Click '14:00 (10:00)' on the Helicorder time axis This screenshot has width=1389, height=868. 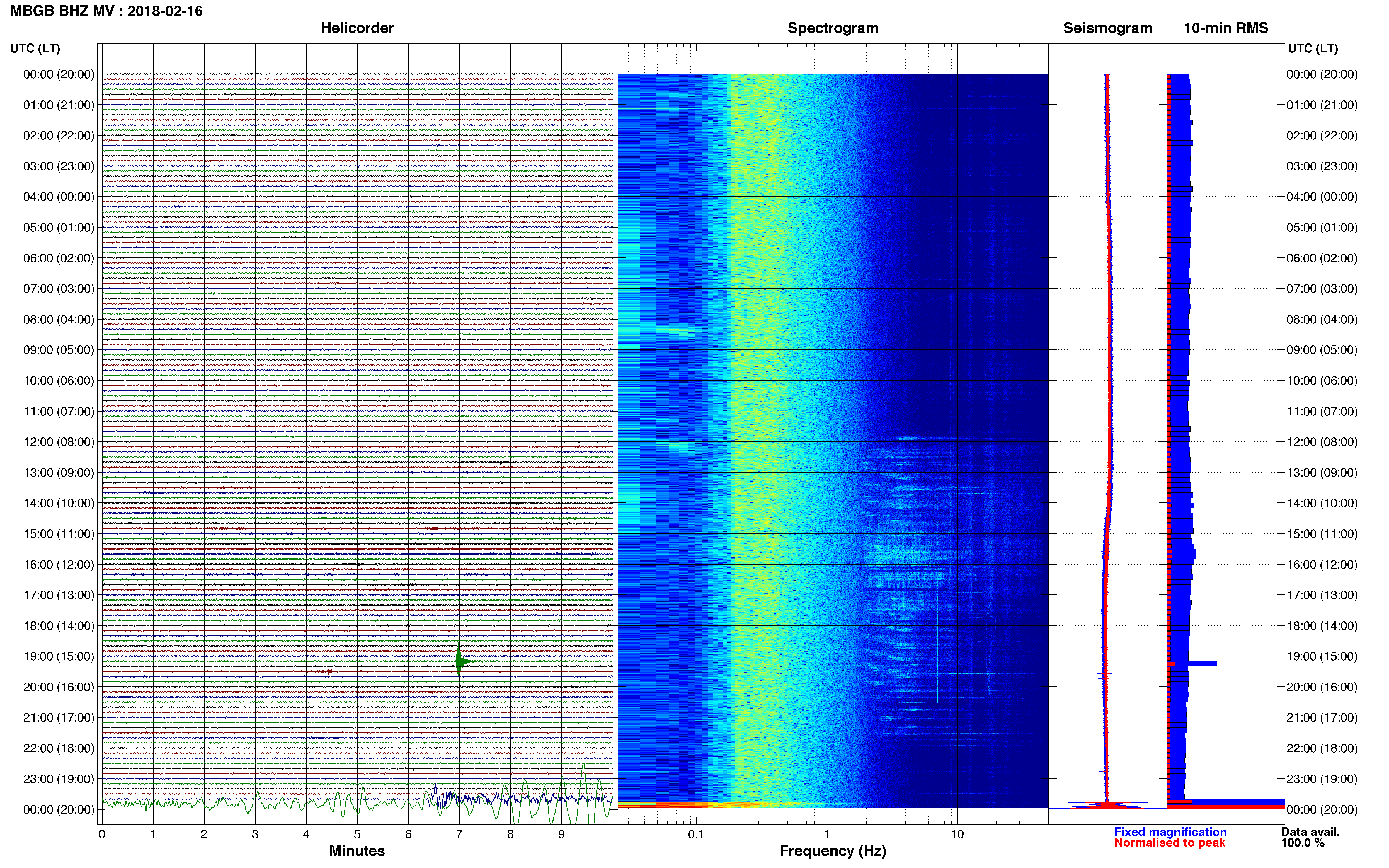pyautogui.click(x=59, y=504)
